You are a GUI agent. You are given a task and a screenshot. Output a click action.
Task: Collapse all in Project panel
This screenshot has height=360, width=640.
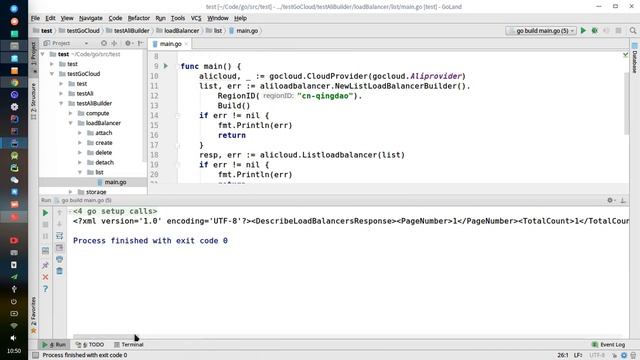[114, 43]
